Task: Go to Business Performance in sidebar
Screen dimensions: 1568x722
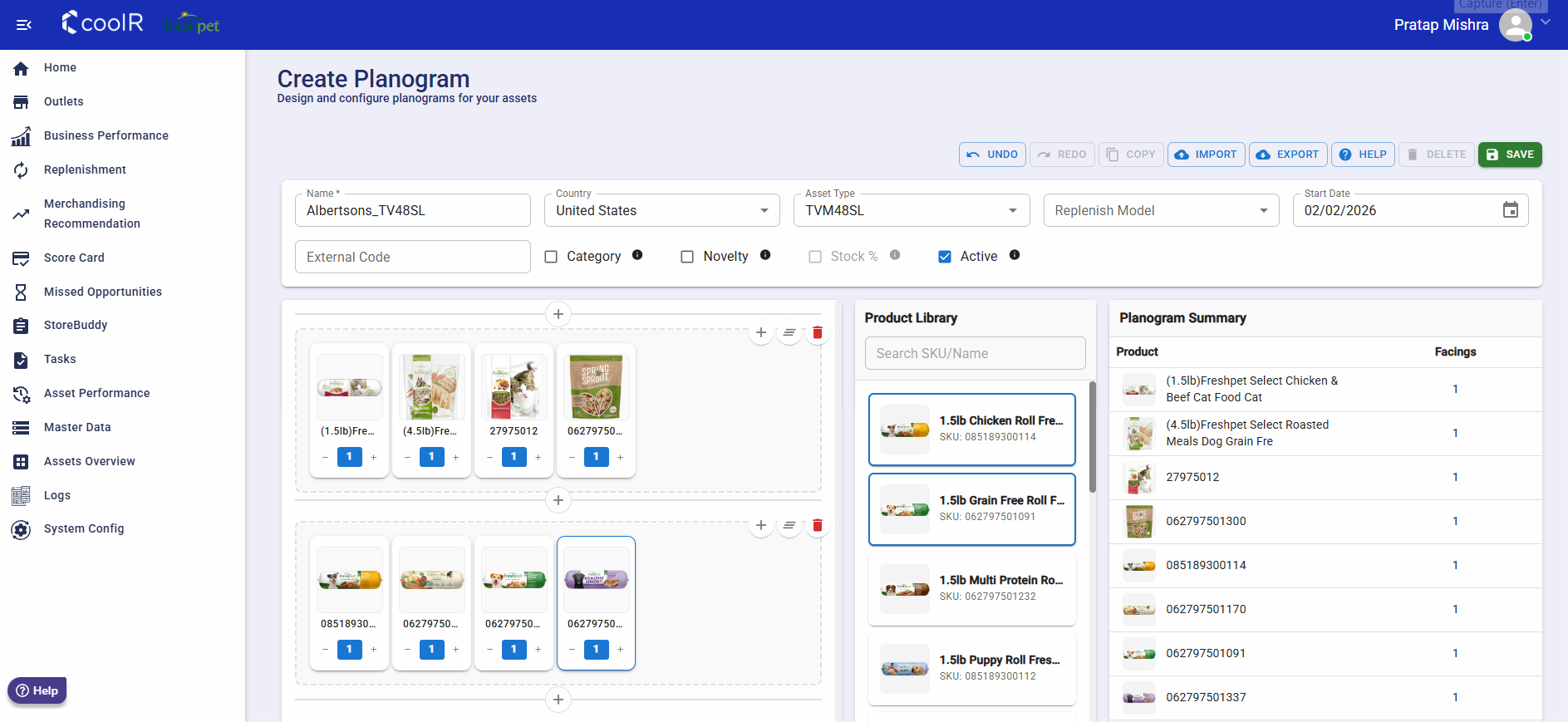Action: pos(106,135)
